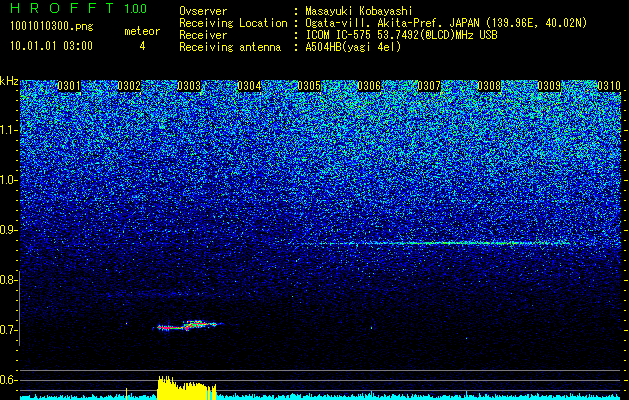
Task: Click the 0302 time marker
Action: [129, 86]
